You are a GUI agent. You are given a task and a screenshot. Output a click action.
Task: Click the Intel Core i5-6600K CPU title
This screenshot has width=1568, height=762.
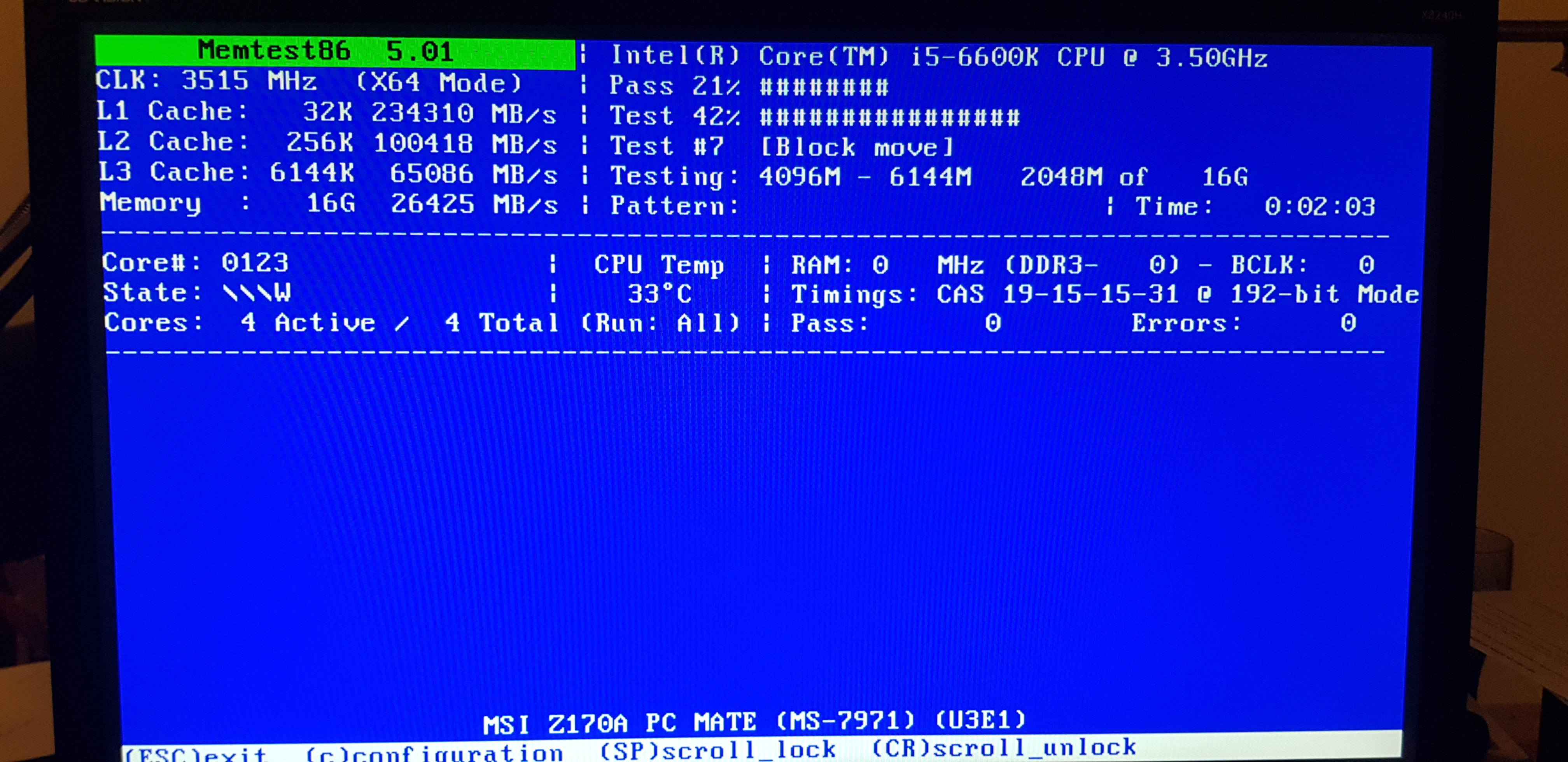tap(939, 57)
